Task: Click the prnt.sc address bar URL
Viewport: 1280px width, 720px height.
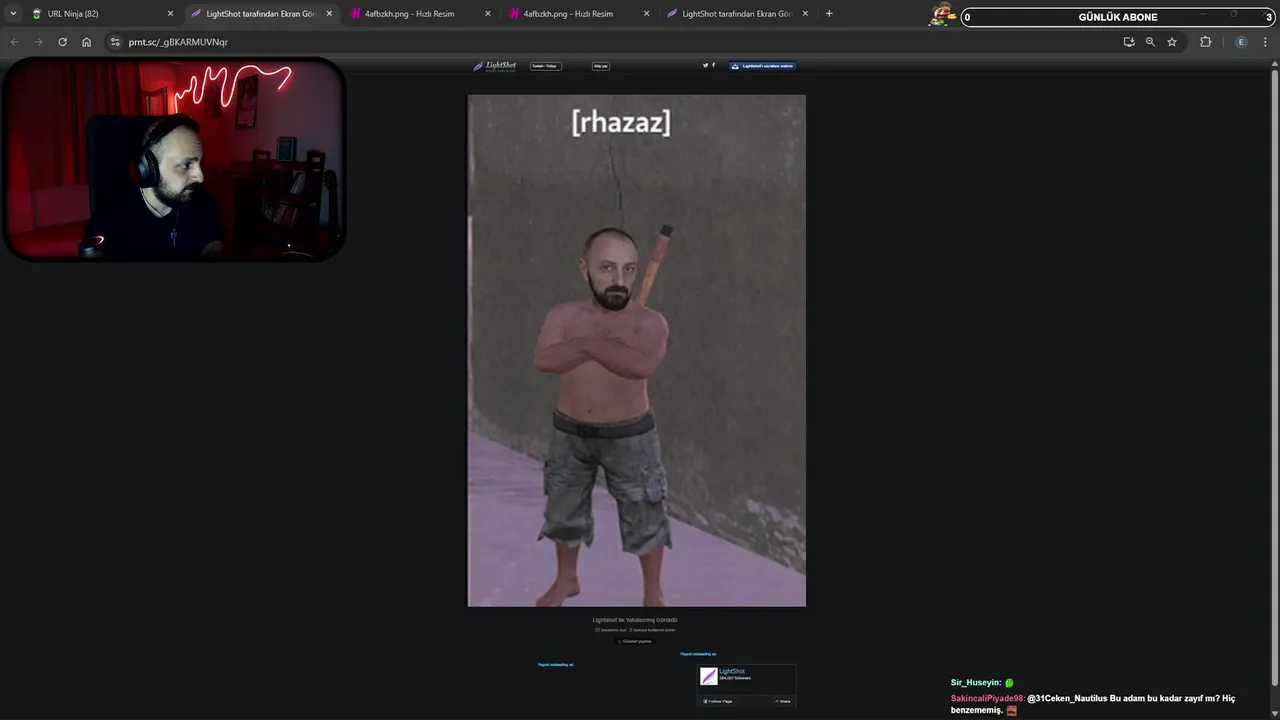Action: [178, 42]
